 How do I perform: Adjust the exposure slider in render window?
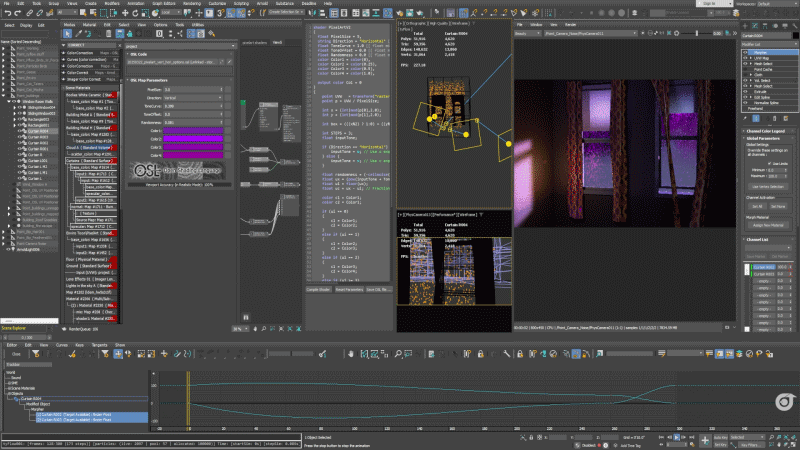tap(697, 33)
